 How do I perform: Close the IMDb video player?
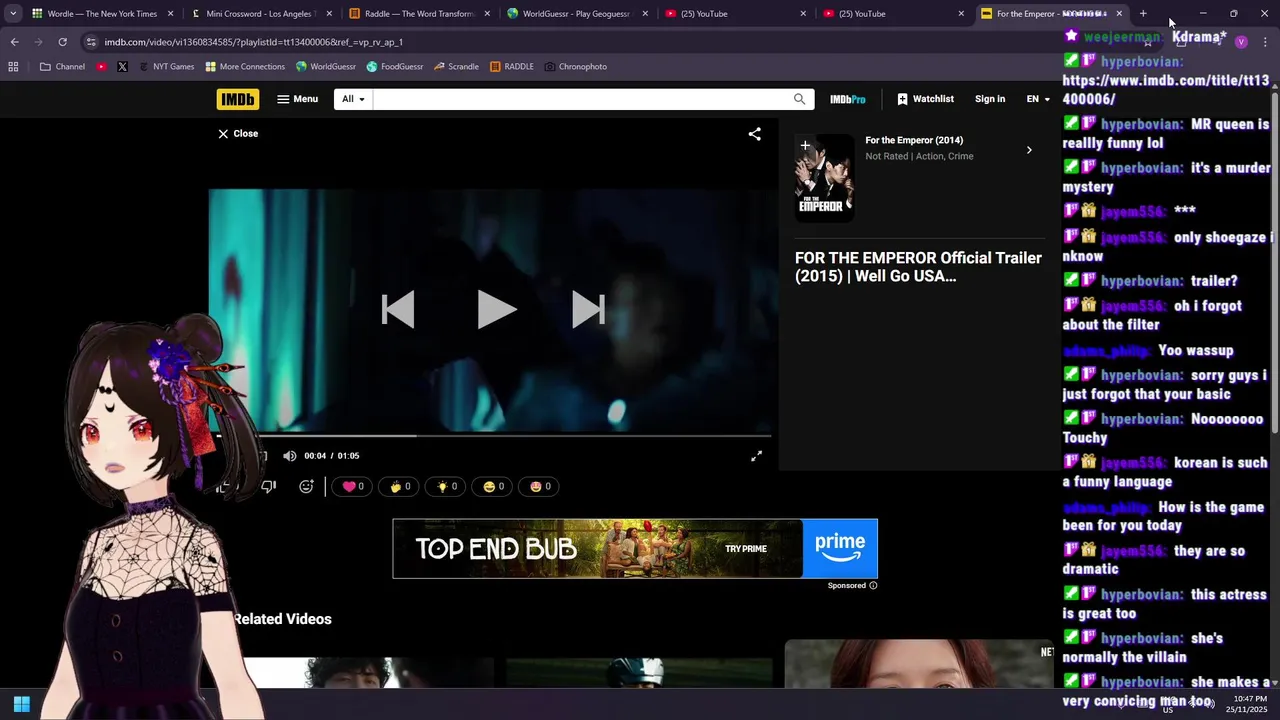(238, 133)
